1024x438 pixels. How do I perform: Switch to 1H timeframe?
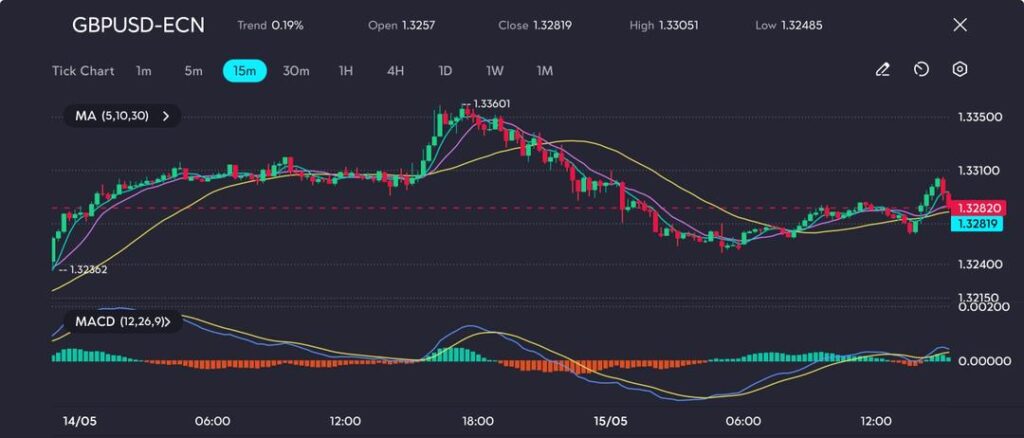[x=346, y=71]
